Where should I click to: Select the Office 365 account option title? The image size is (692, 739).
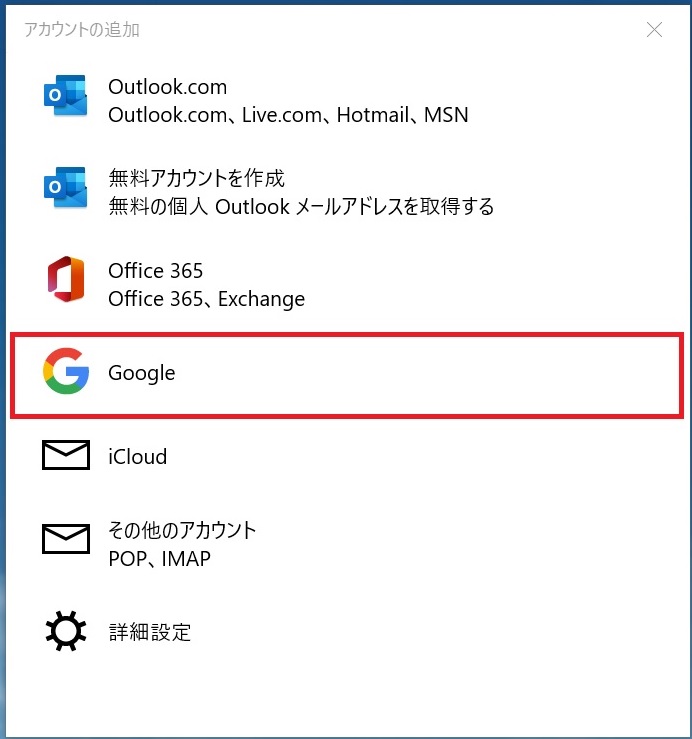click(155, 271)
